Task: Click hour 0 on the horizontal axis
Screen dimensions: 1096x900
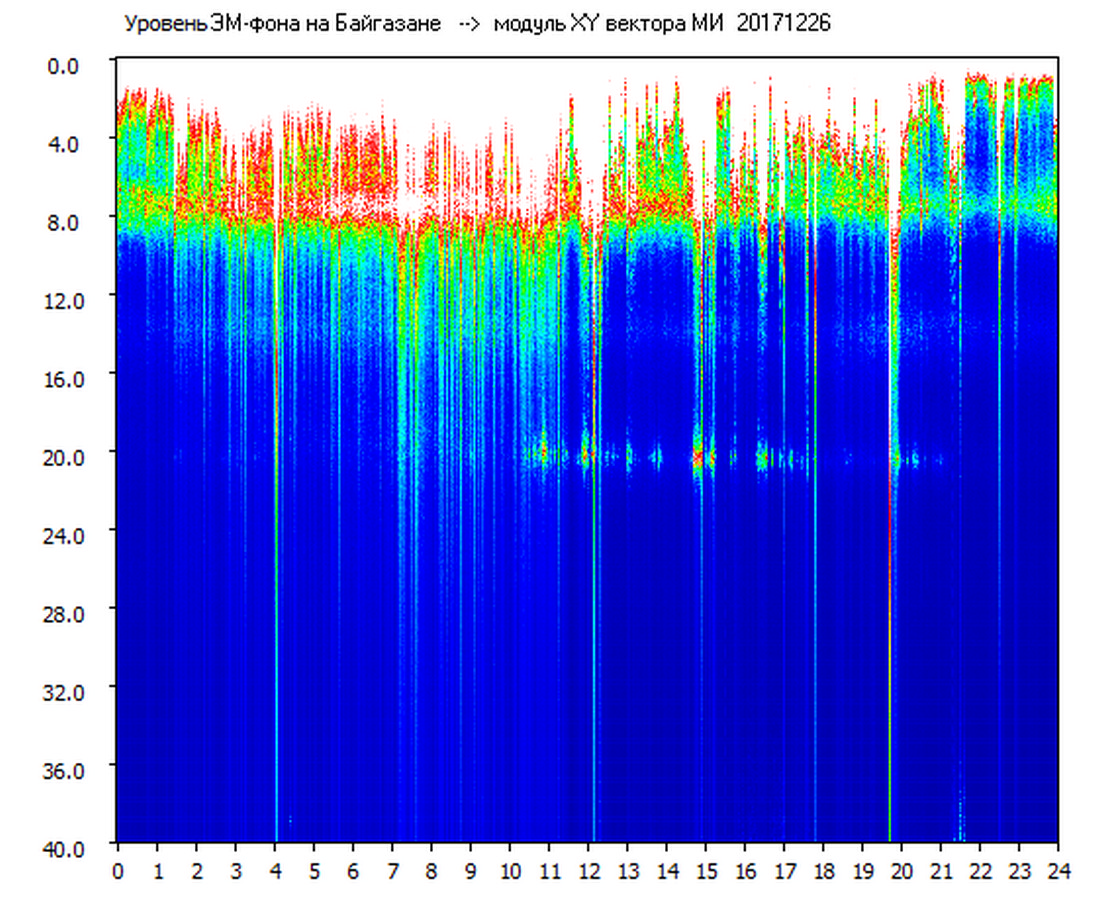Action: pos(118,871)
